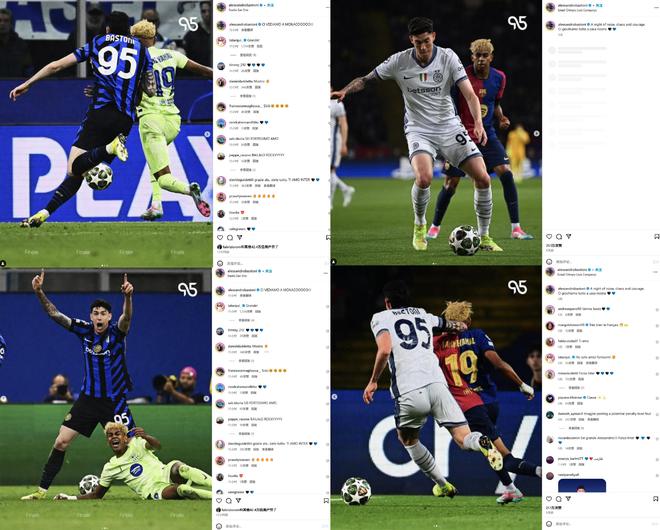
Task: Show next photo on blue-black 95 jersey carousel
Action: [x=207, y=134]
